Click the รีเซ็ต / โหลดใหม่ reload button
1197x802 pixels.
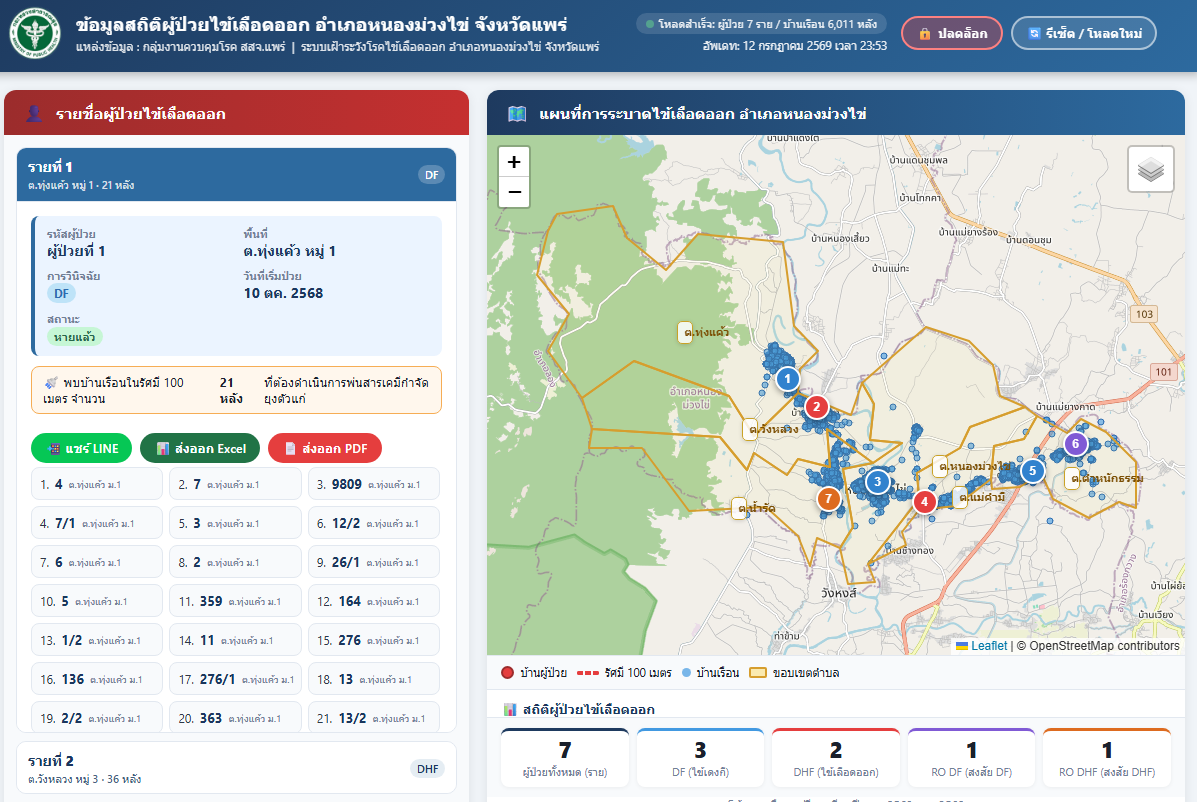click(1084, 34)
